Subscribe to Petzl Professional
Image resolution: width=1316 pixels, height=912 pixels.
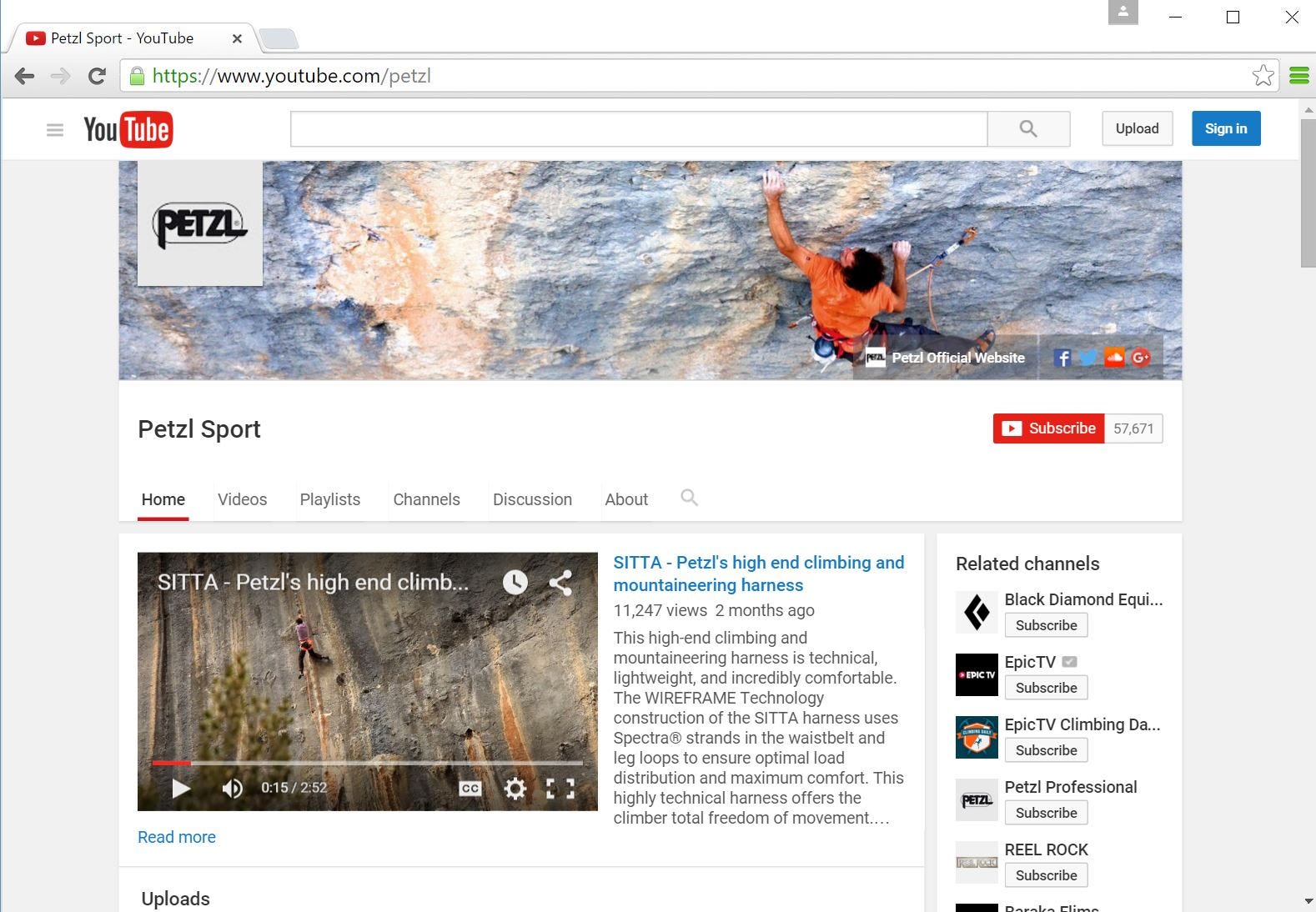[1046, 813]
